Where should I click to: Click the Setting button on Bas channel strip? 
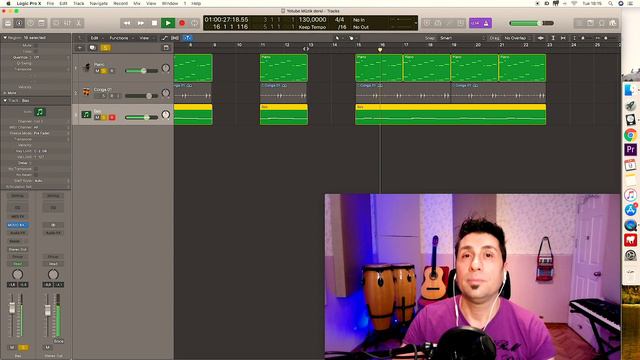tap(18, 196)
